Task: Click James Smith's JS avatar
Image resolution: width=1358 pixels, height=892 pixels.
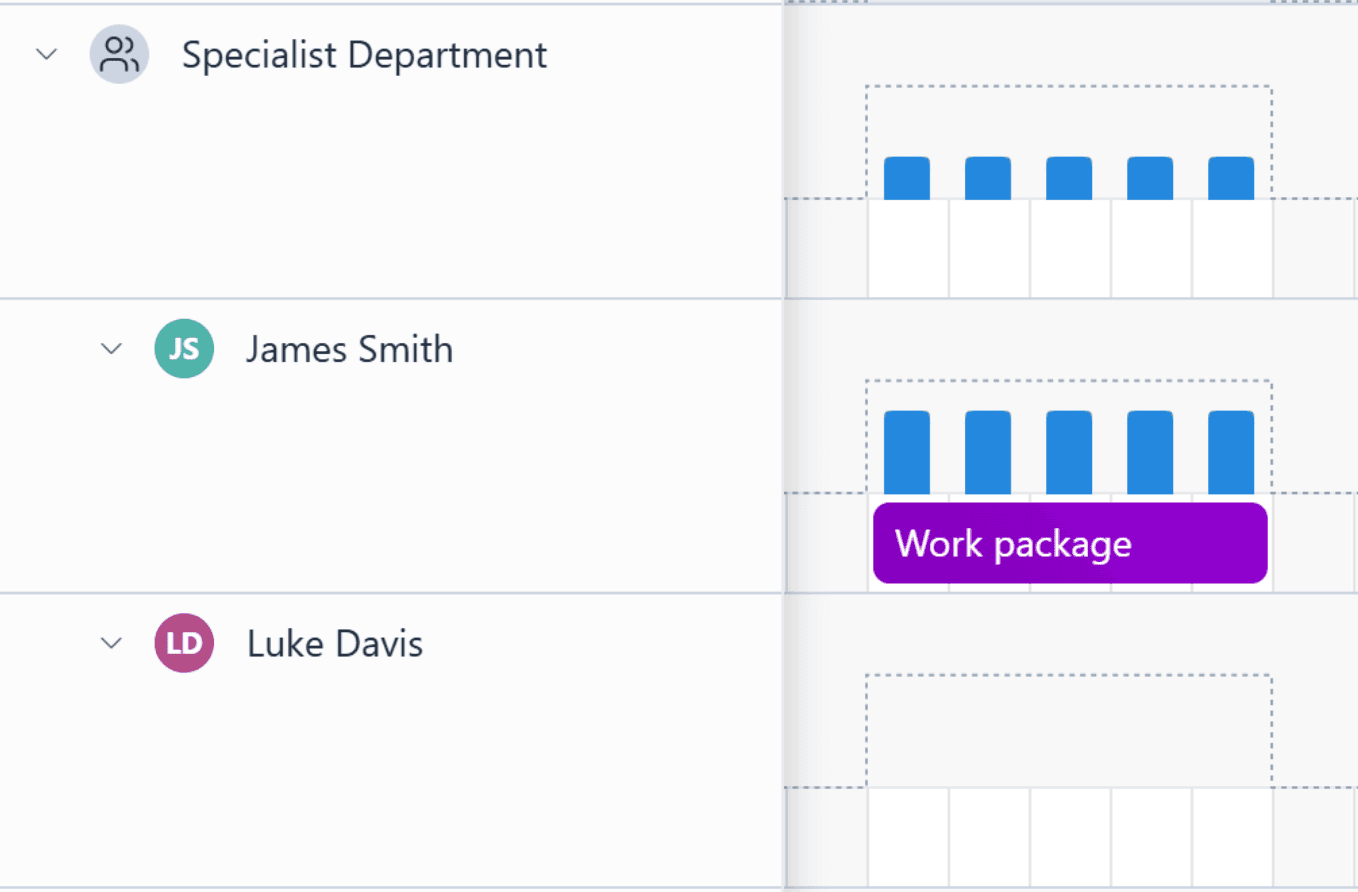Action: 184,349
